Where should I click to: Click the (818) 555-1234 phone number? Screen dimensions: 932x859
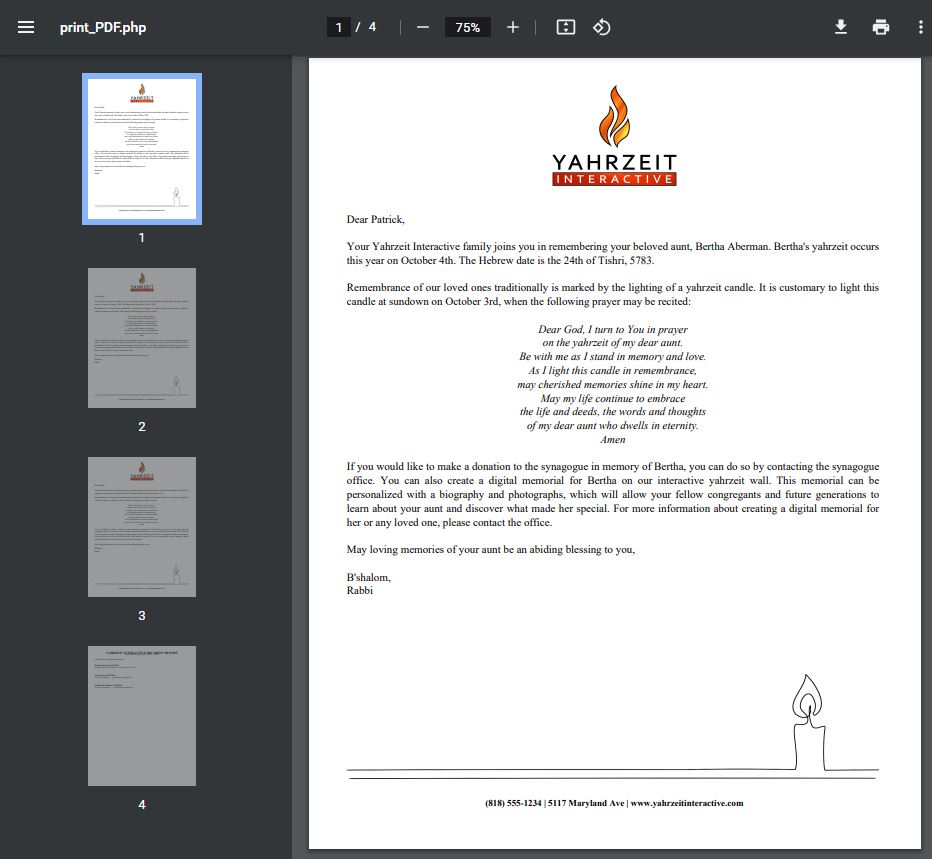[x=513, y=803]
